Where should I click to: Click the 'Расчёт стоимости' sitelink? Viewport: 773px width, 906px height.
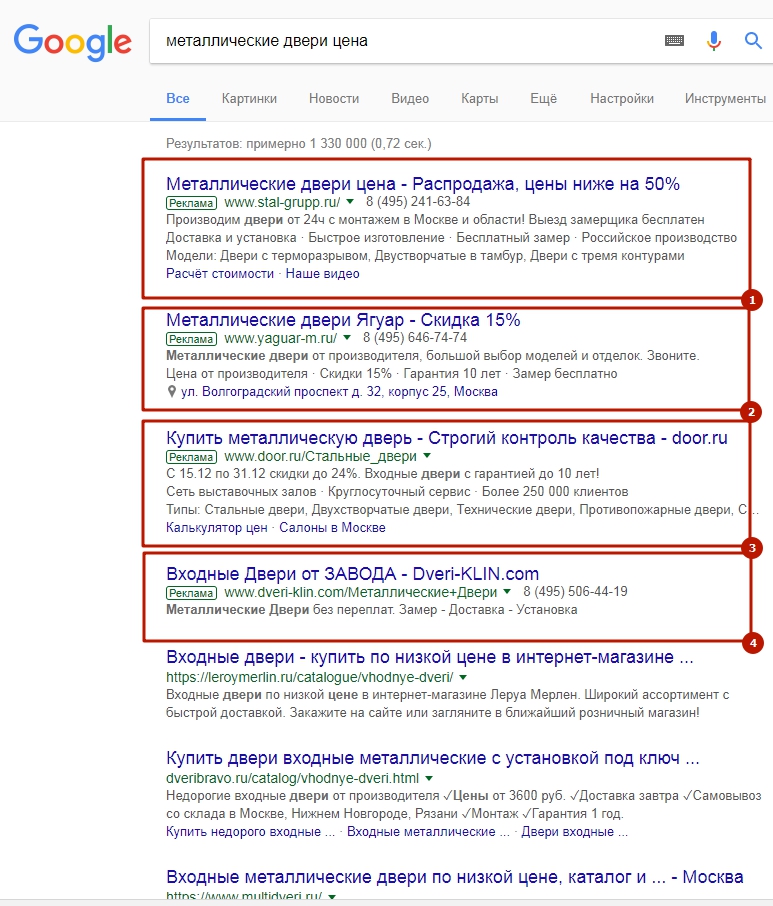coord(220,274)
